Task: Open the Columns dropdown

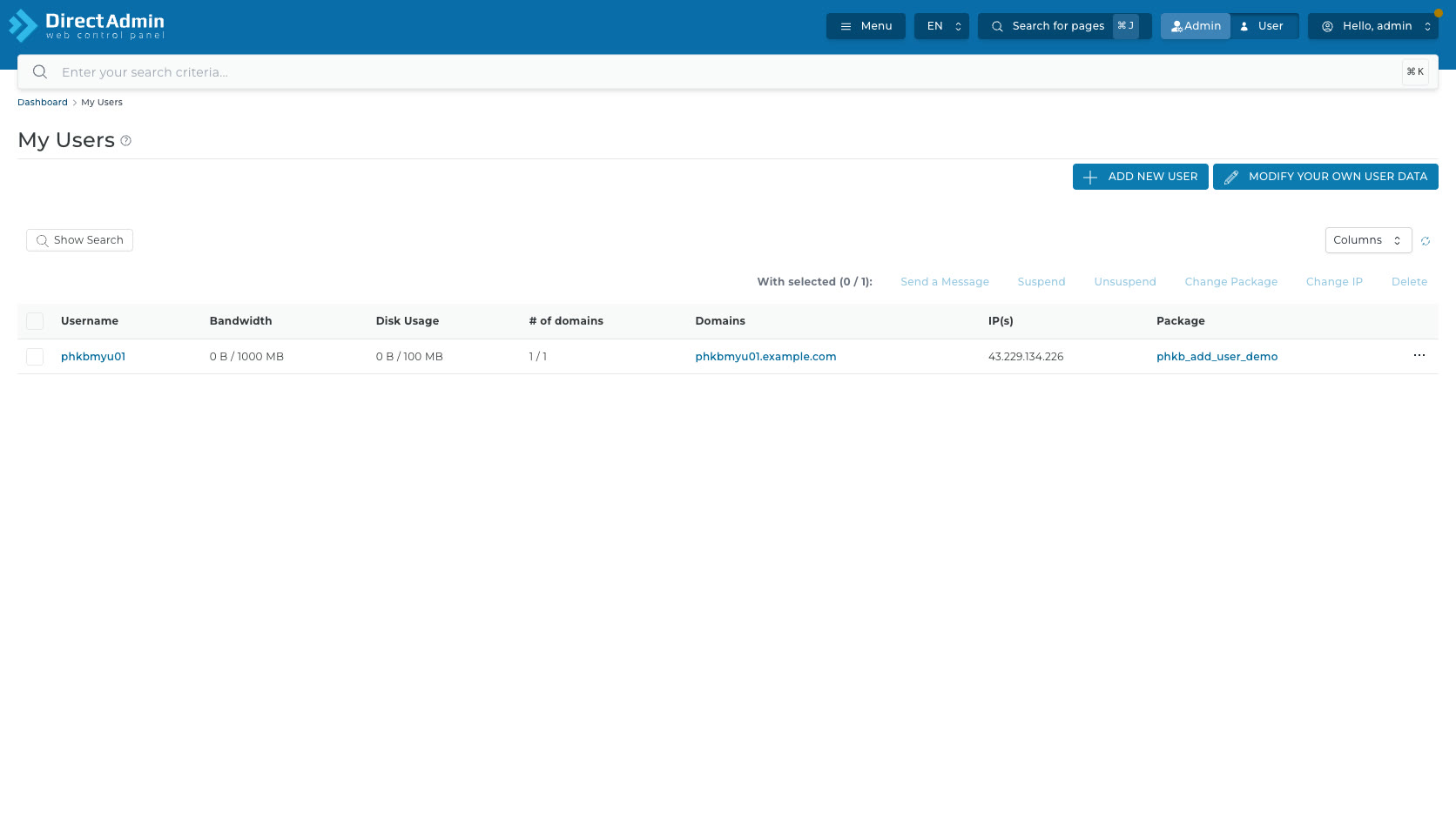Action: (1368, 240)
